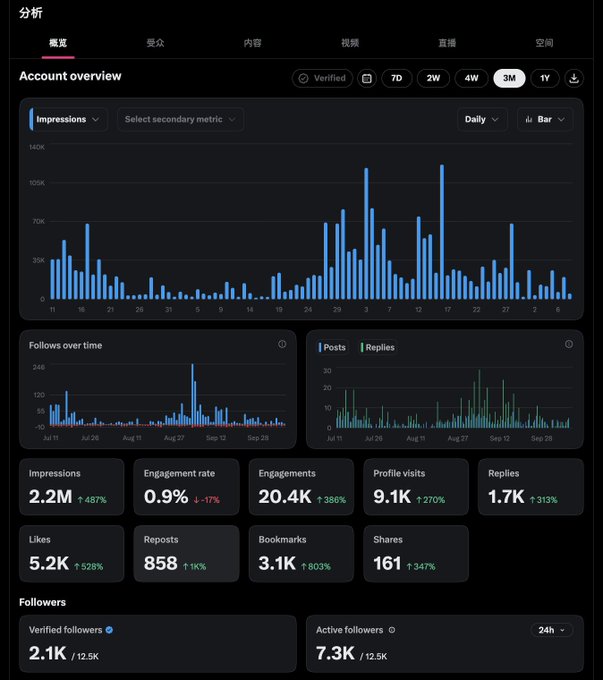Image resolution: width=603 pixels, height=680 pixels.
Task: Click the 分析 page title
Action: pyautogui.click(x=31, y=13)
